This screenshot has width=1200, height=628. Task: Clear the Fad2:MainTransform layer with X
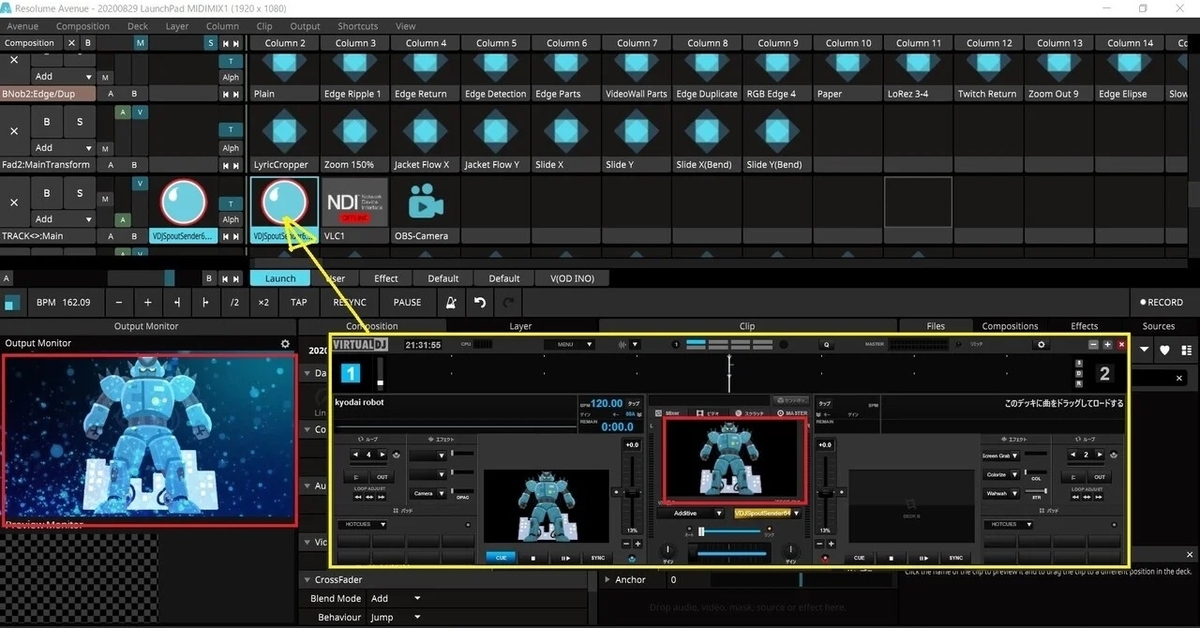(14, 131)
